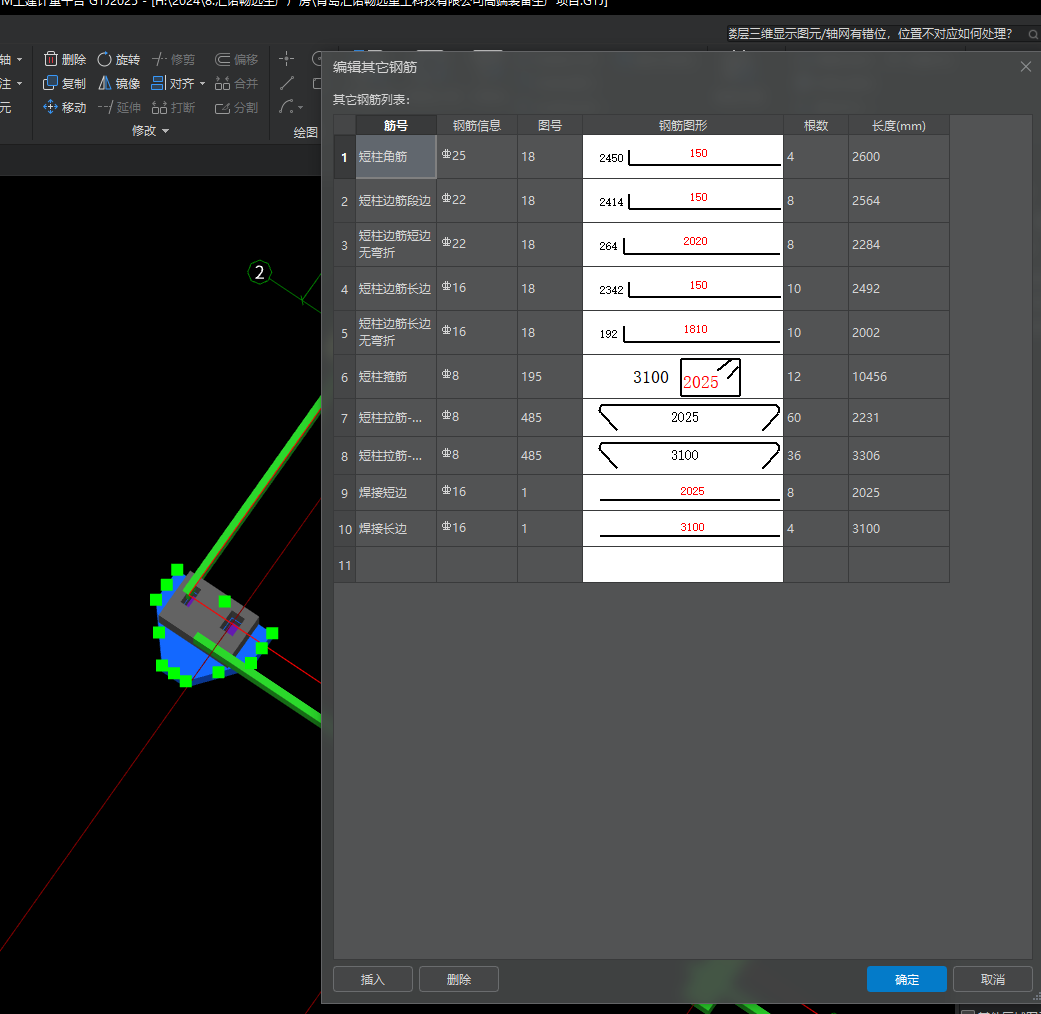Click the 筋号 column header
This screenshot has width=1041, height=1014.
pyautogui.click(x=396, y=126)
